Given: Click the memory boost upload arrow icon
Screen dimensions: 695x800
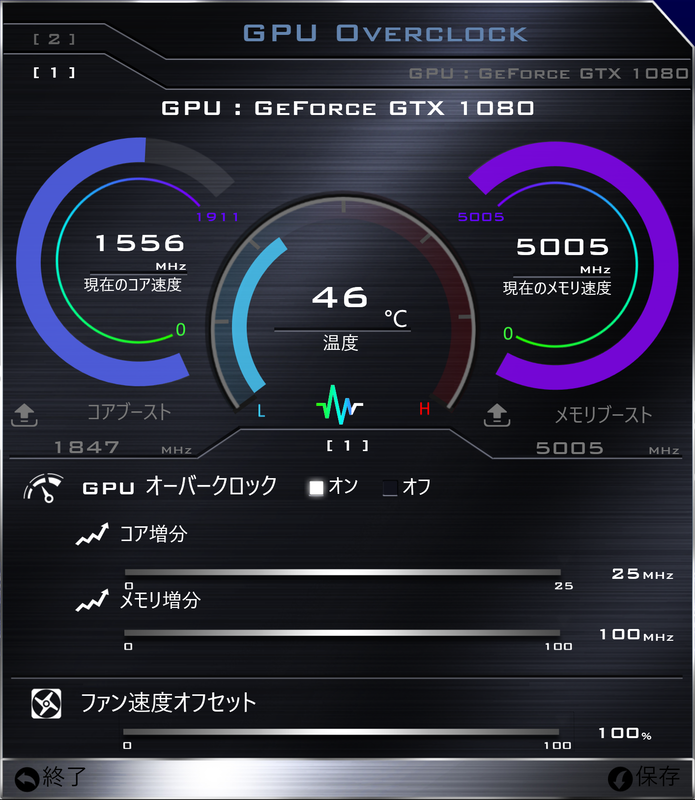Looking at the screenshot, I should click(497, 415).
